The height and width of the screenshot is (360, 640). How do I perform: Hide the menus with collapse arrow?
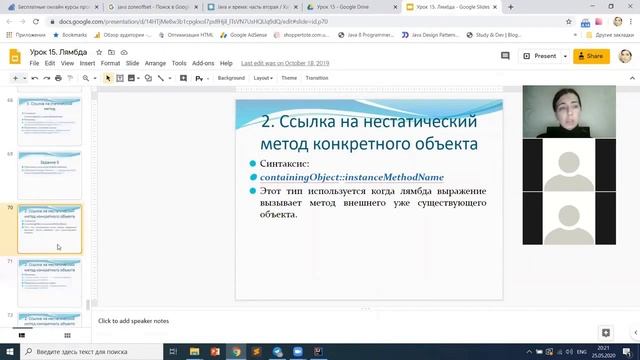[x=632, y=78]
